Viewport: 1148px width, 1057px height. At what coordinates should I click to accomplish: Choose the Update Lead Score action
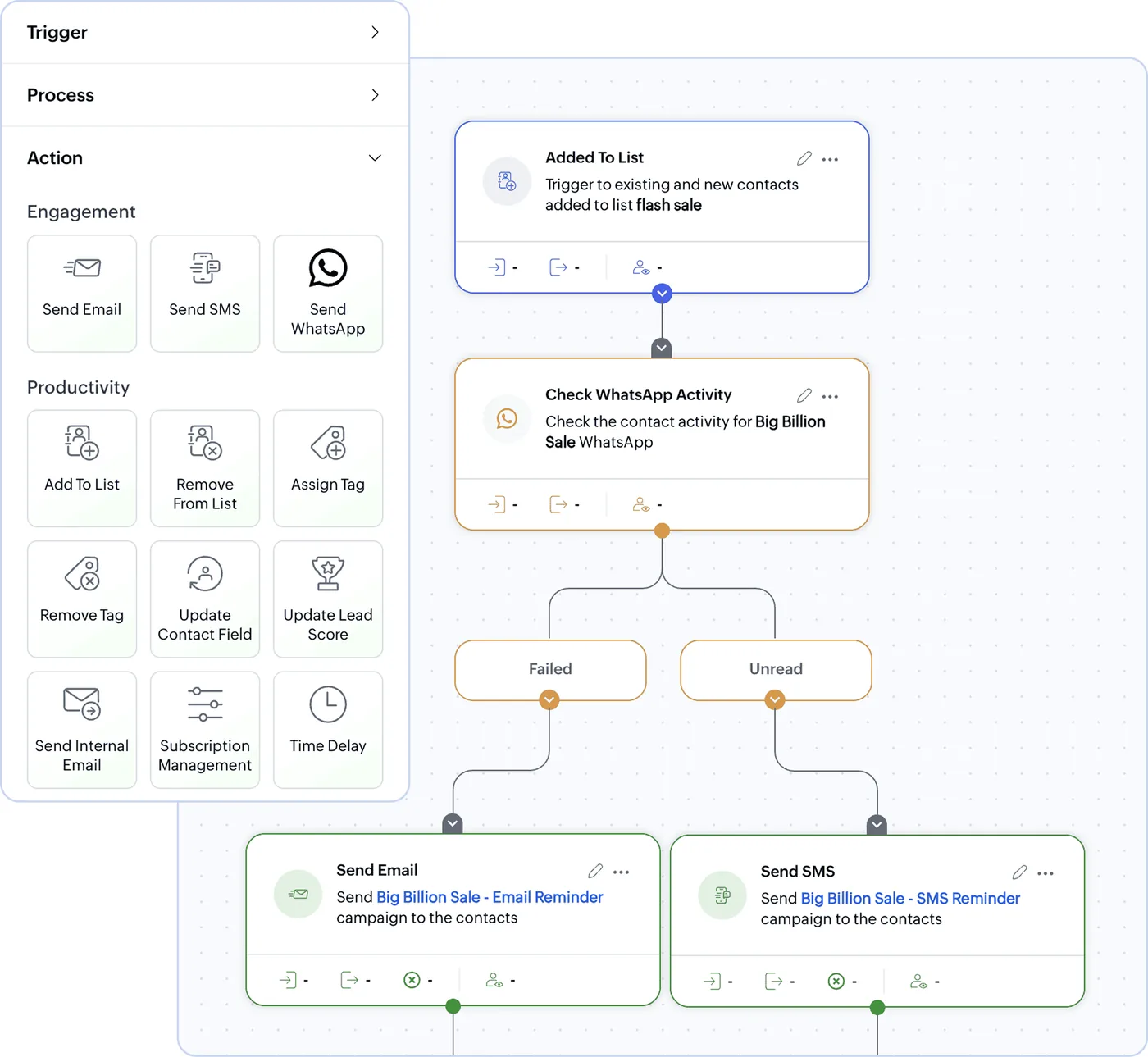(328, 599)
